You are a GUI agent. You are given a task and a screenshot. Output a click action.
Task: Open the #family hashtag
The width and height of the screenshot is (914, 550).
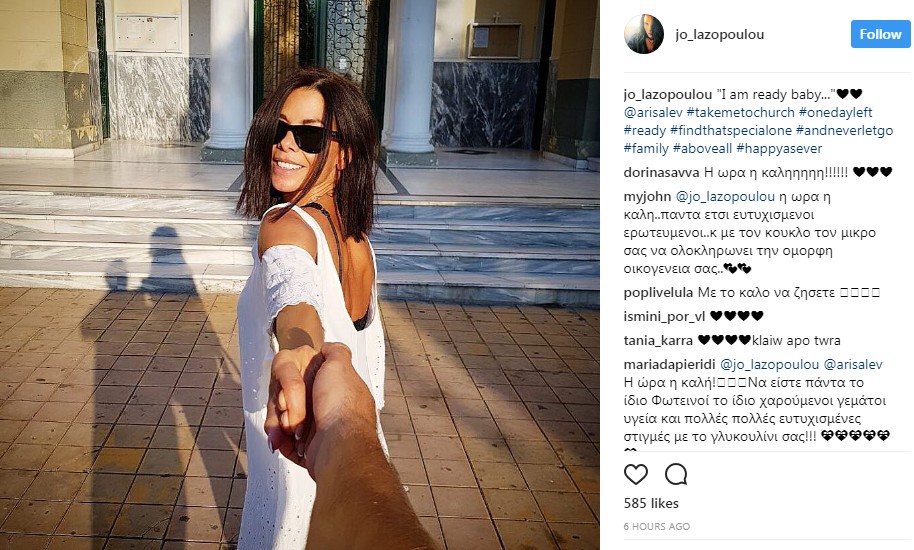click(646, 148)
